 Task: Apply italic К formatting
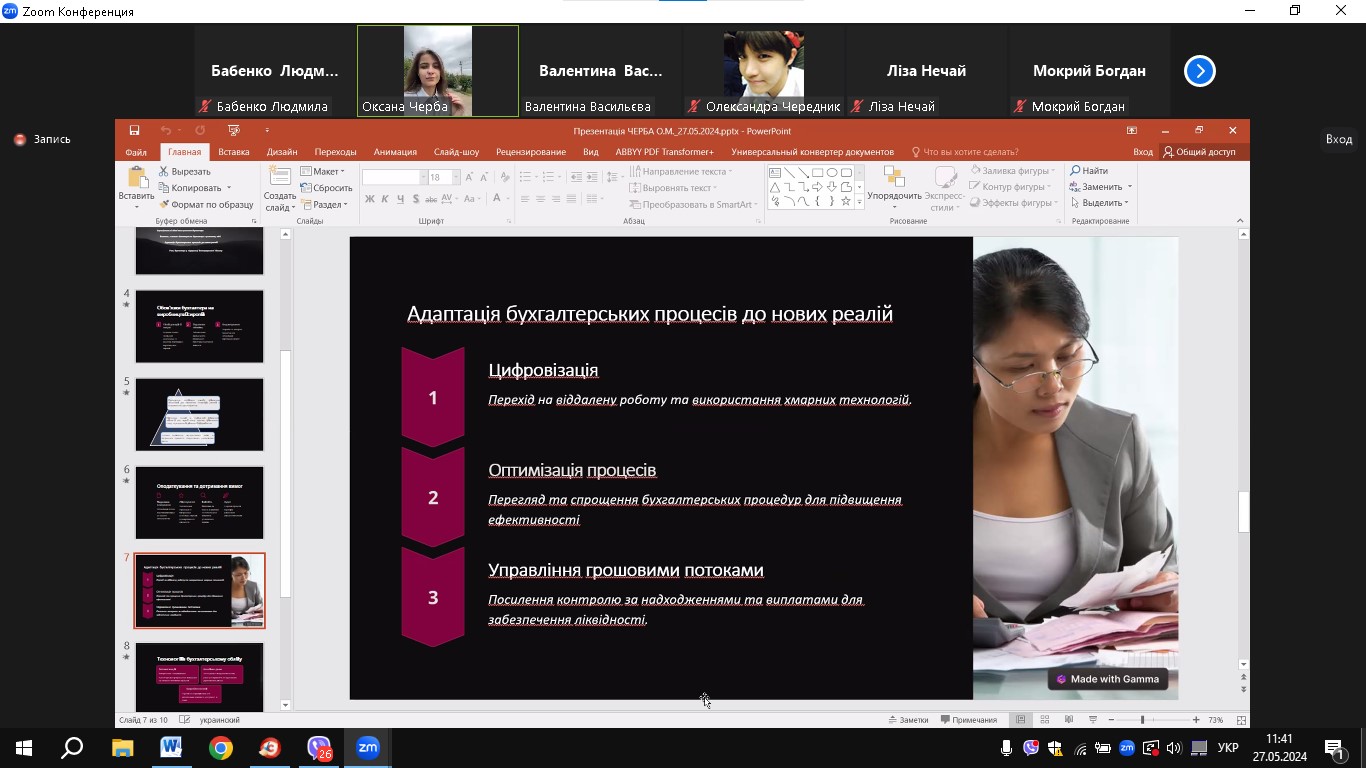coord(385,199)
